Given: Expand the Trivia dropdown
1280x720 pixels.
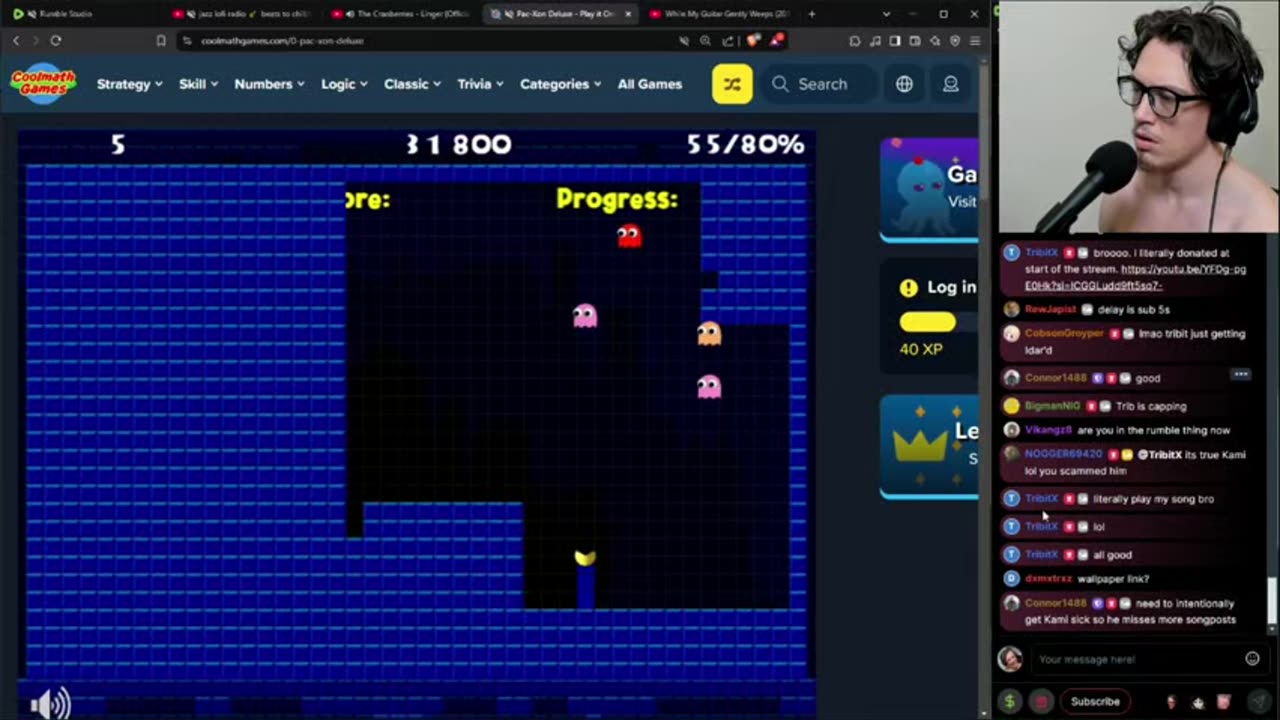Looking at the screenshot, I should (x=480, y=84).
